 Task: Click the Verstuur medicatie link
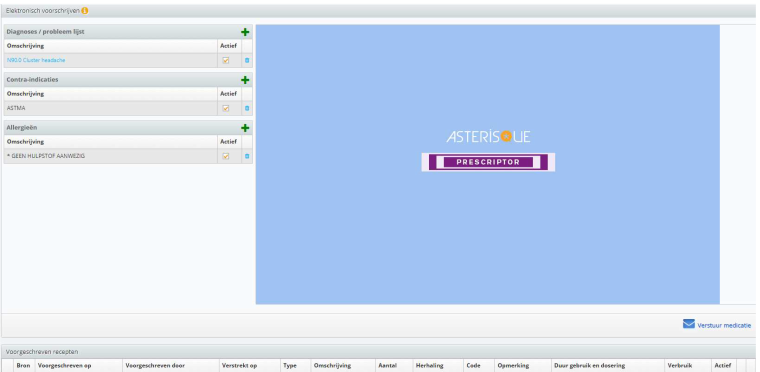pyautogui.click(x=724, y=325)
